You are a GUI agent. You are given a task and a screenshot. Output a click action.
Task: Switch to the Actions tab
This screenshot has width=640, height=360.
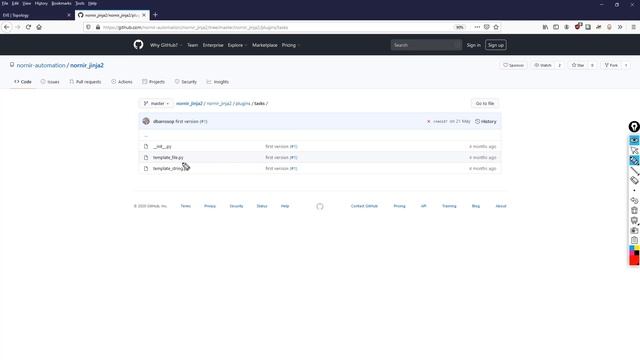tap(122, 82)
